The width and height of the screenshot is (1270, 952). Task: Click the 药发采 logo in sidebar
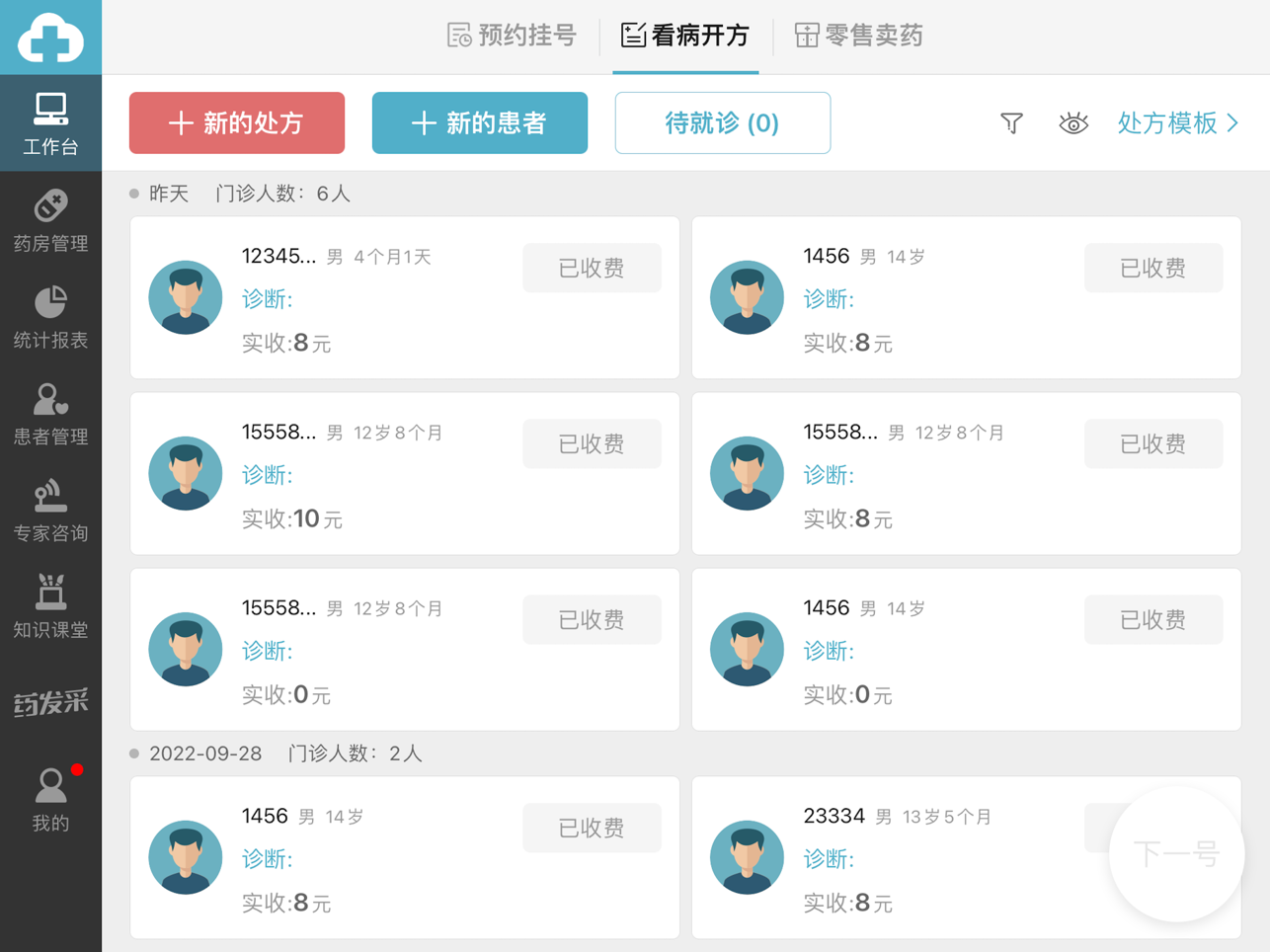[50, 703]
